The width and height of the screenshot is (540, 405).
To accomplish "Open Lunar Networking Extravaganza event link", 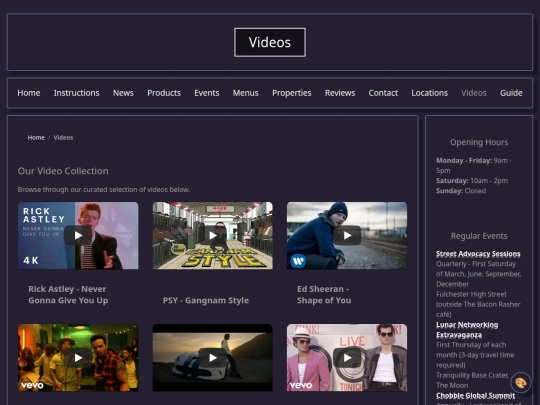I will pyautogui.click(x=467, y=330).
